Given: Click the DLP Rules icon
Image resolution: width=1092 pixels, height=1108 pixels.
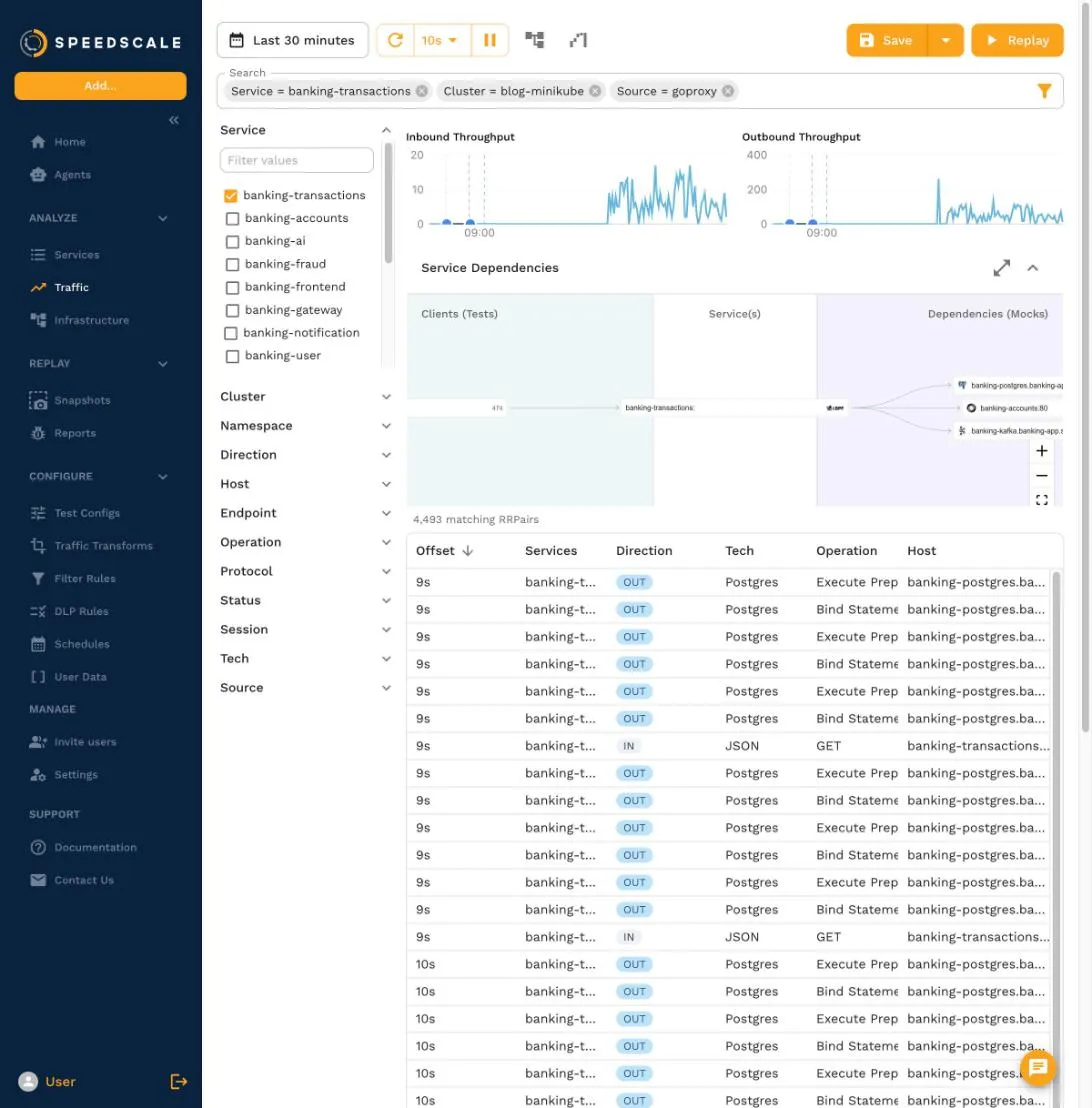Looking at the screenshot, I should (x=38, y=611).
